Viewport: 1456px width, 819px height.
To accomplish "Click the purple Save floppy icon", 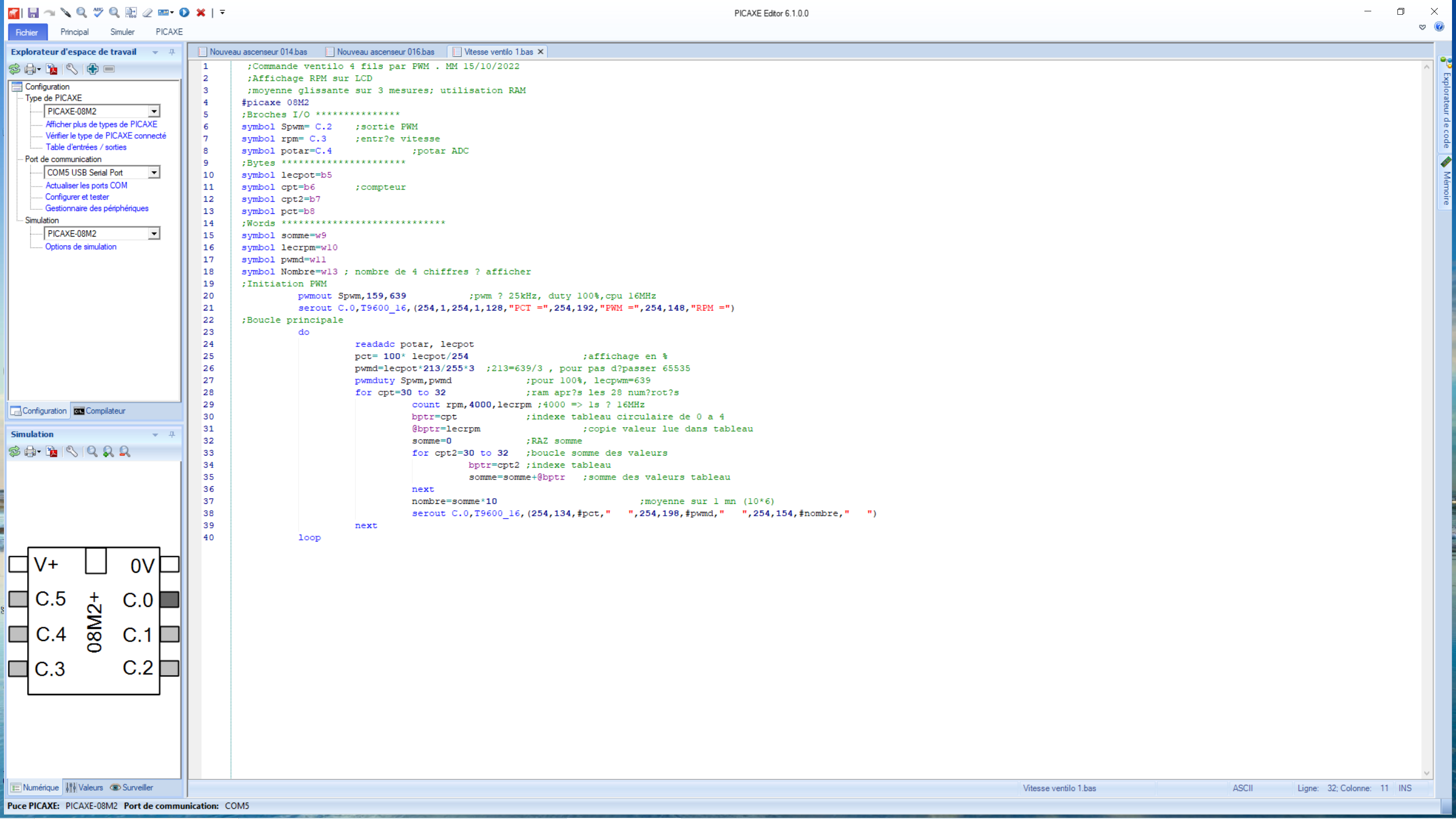I will pyautogui.click(x=33, y=13).
